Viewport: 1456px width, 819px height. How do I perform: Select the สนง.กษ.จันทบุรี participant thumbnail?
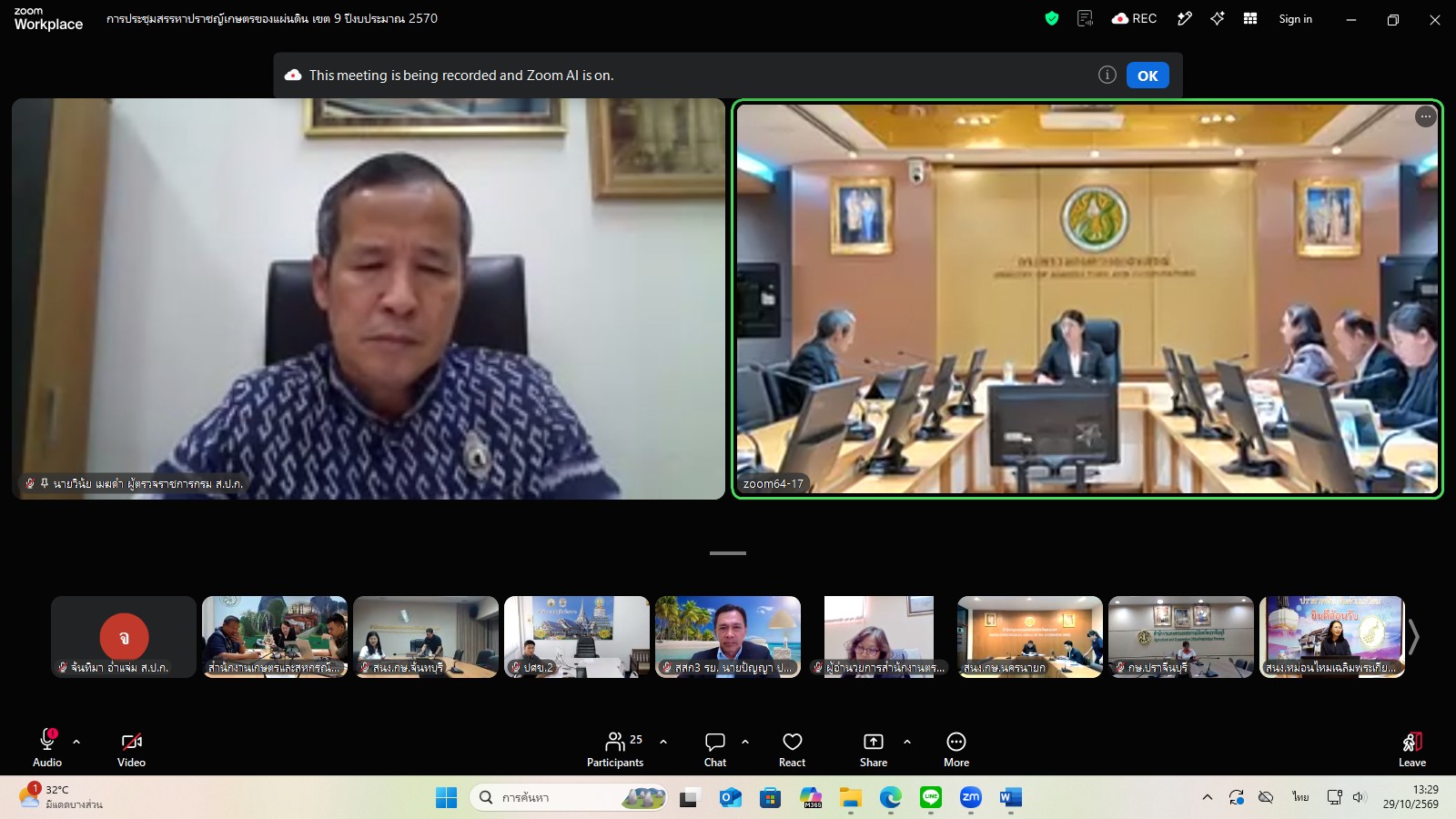(x=426, y=637)
